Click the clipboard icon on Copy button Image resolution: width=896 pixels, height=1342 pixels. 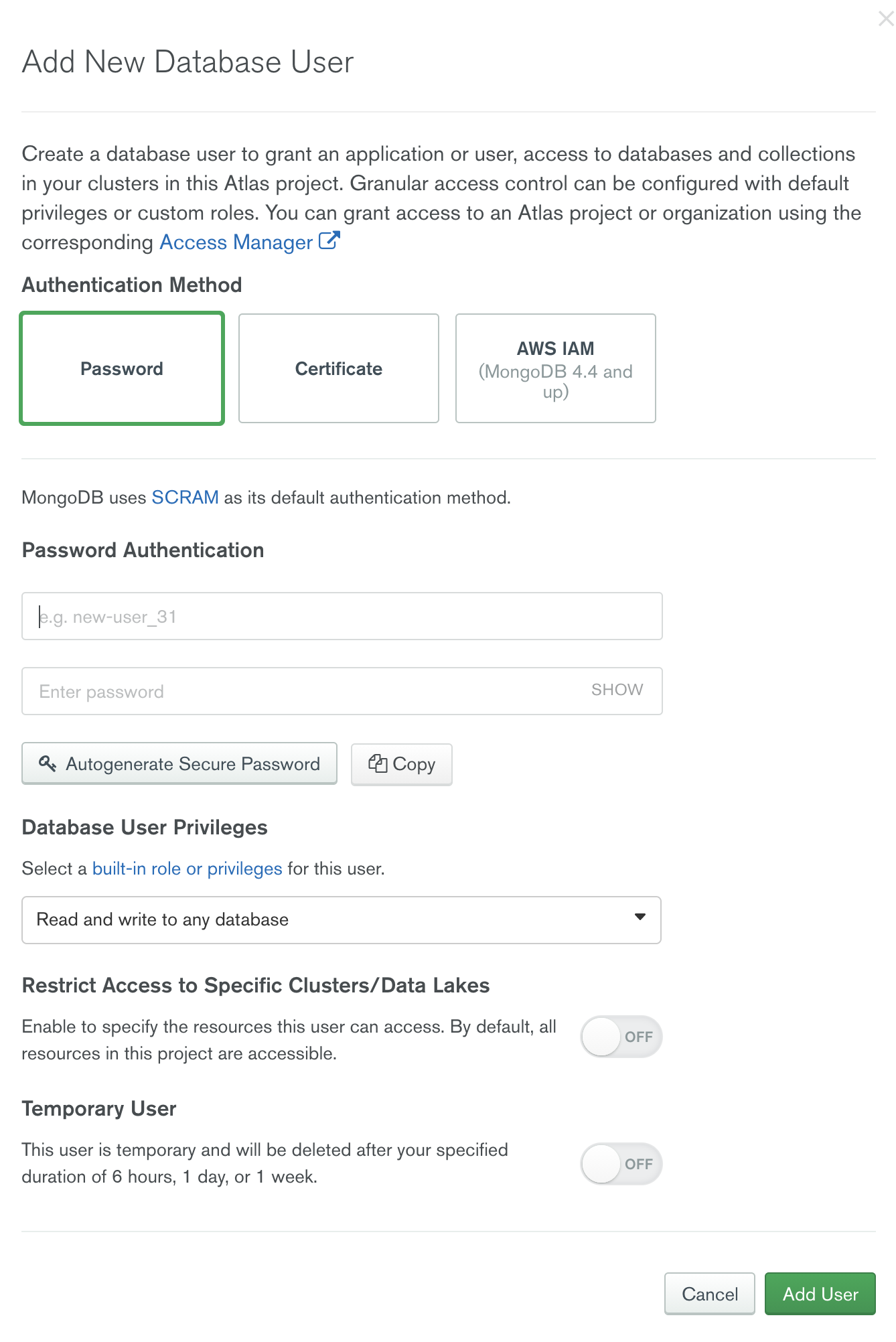coord(378,763)
